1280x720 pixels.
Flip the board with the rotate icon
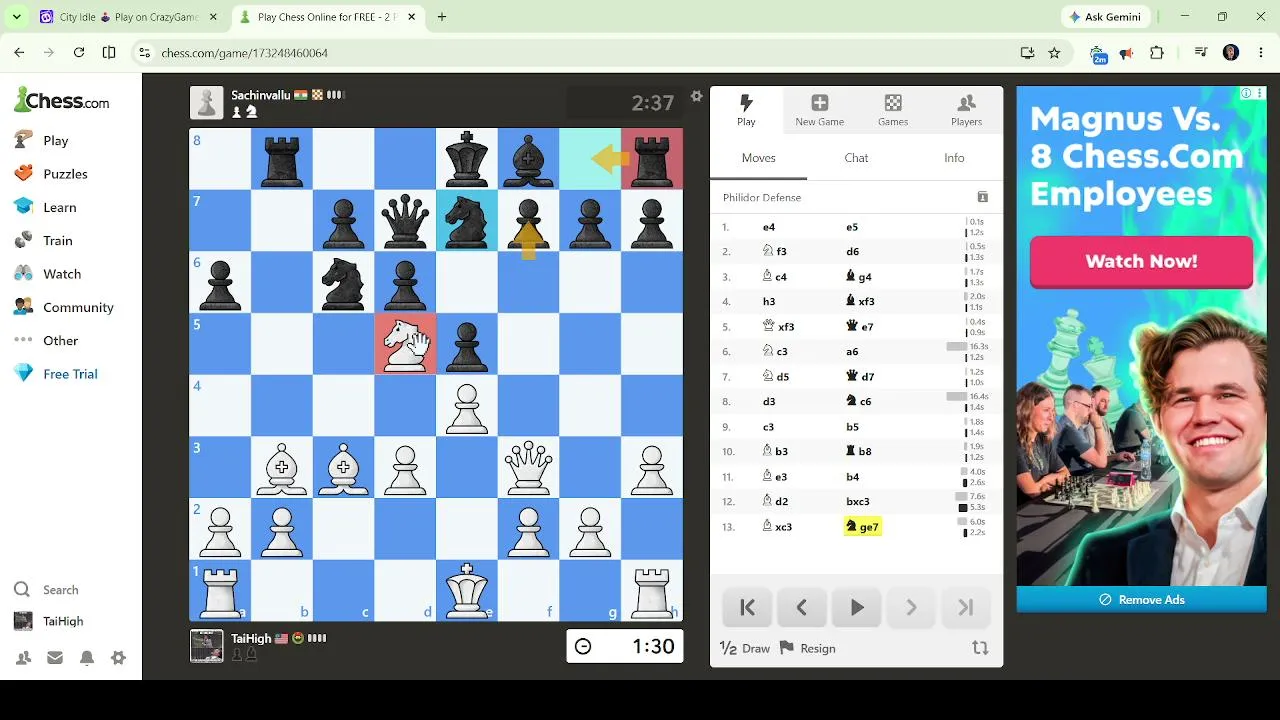[x=980, y=649]
